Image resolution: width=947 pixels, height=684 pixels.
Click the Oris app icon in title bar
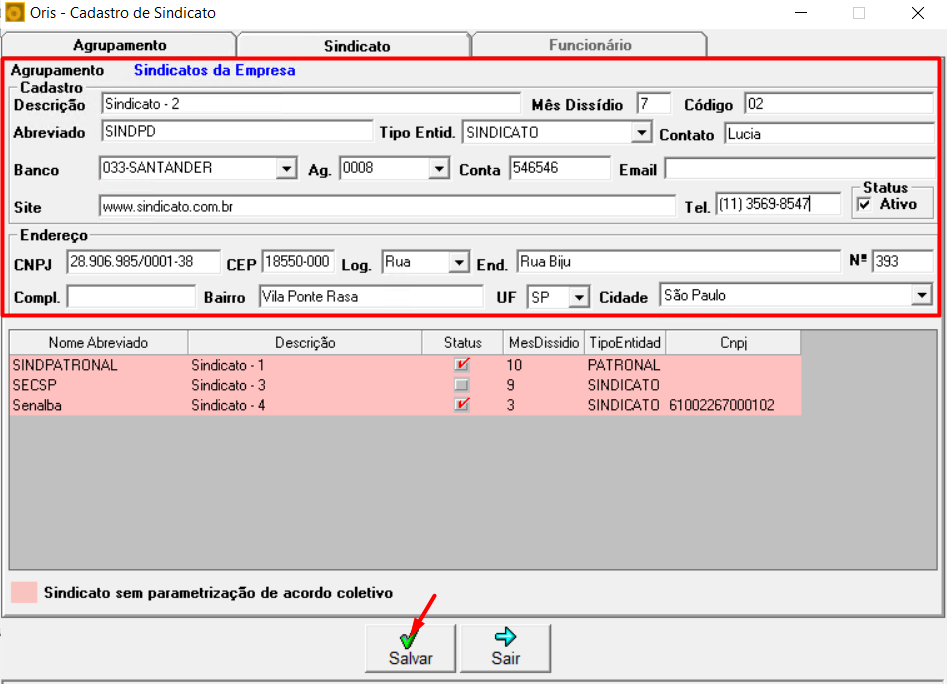click(14, 12)
